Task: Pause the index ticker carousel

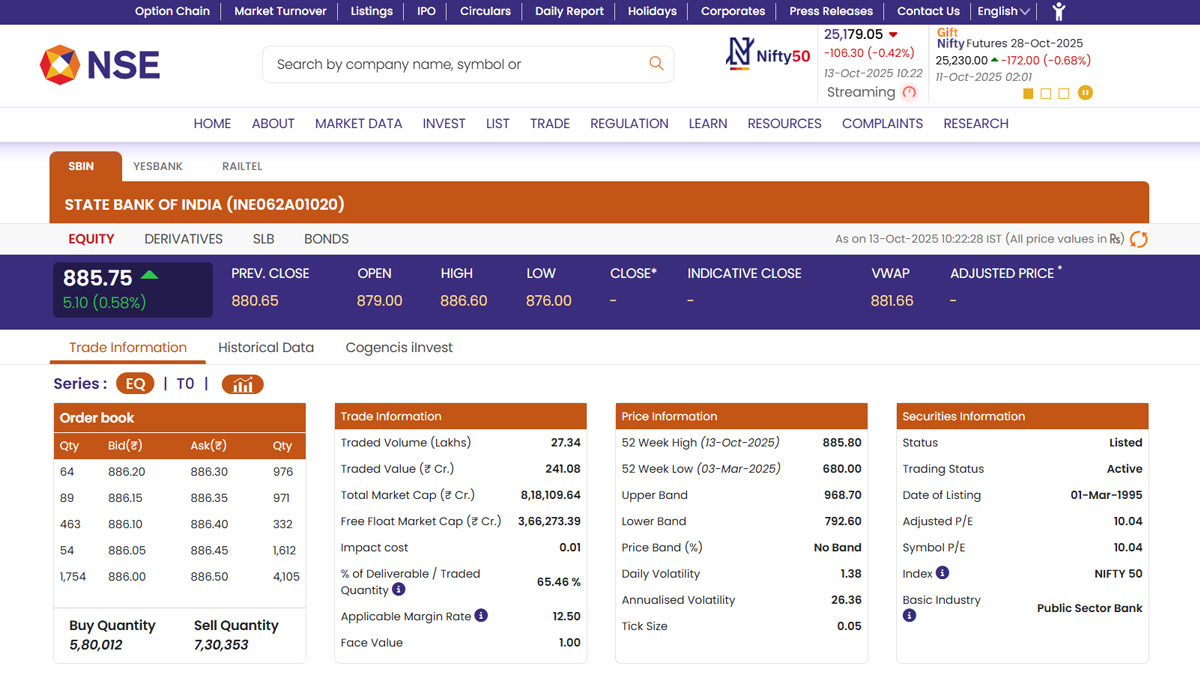Action: click(1085, 93)
